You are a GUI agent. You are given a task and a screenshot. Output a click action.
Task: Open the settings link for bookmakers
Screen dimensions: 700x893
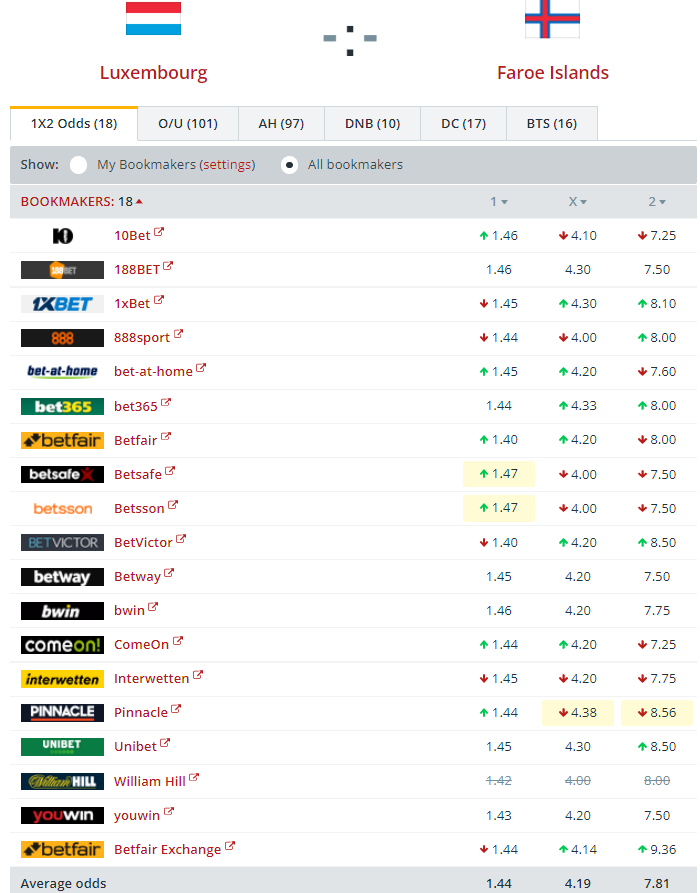tap(228, 165)
